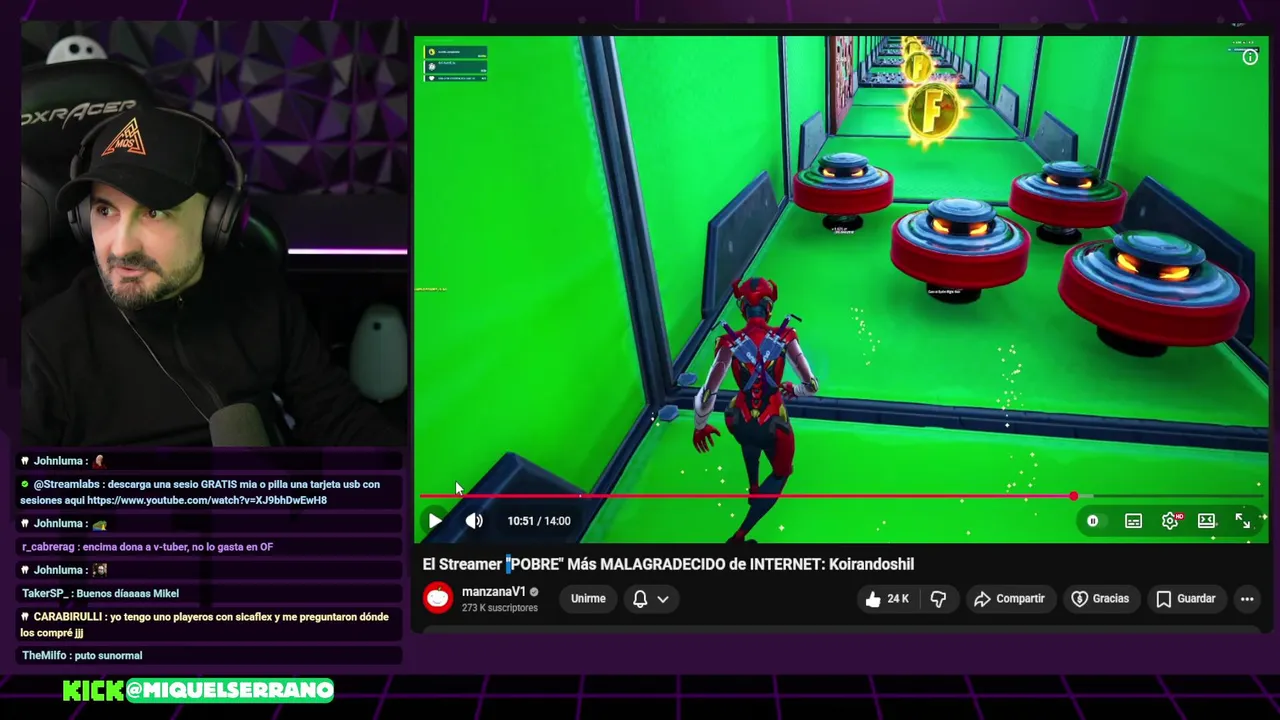Open the player settings gear
Viewport: 1280px width, 720px height.
pyautogui.click(x=1170, y=521)
